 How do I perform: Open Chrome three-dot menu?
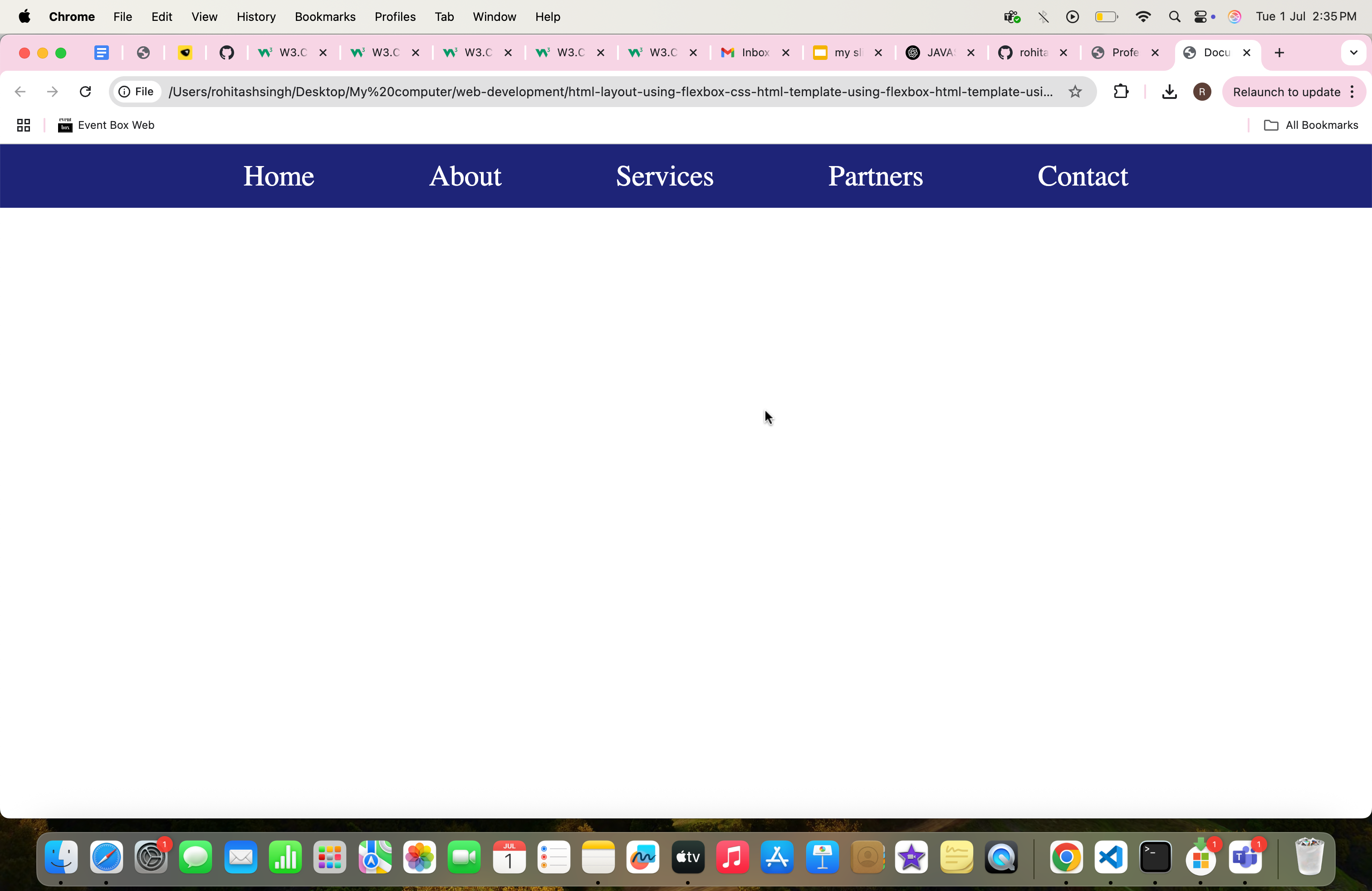(1352, 92)
